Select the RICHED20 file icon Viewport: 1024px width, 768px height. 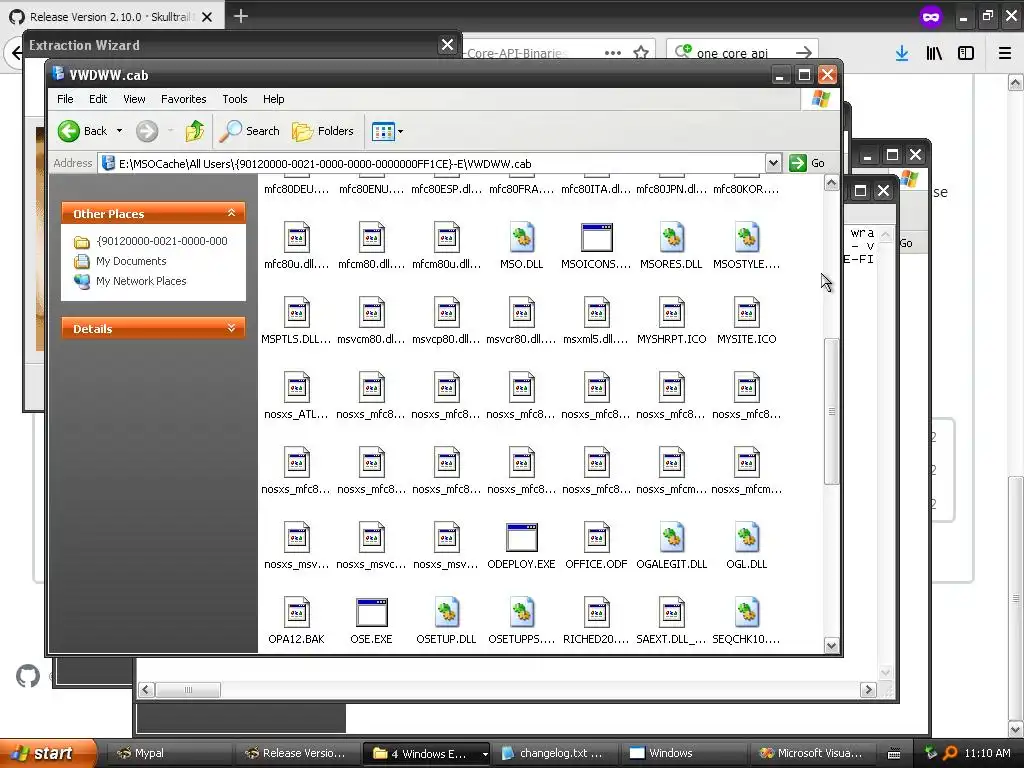point(596,613)
